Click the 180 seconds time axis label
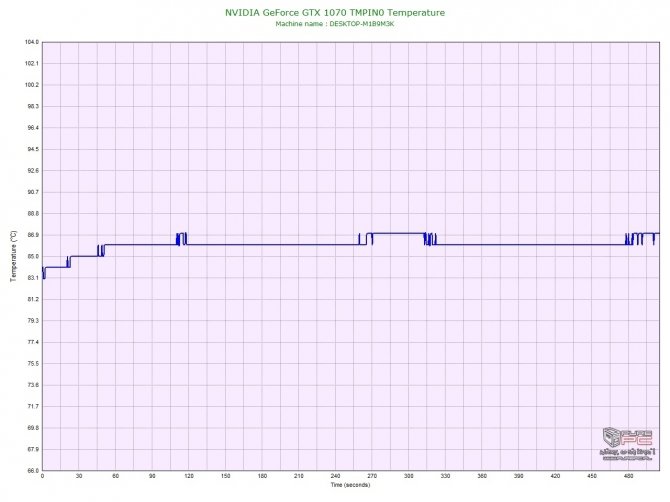The image size is (670, 502). 262,476
